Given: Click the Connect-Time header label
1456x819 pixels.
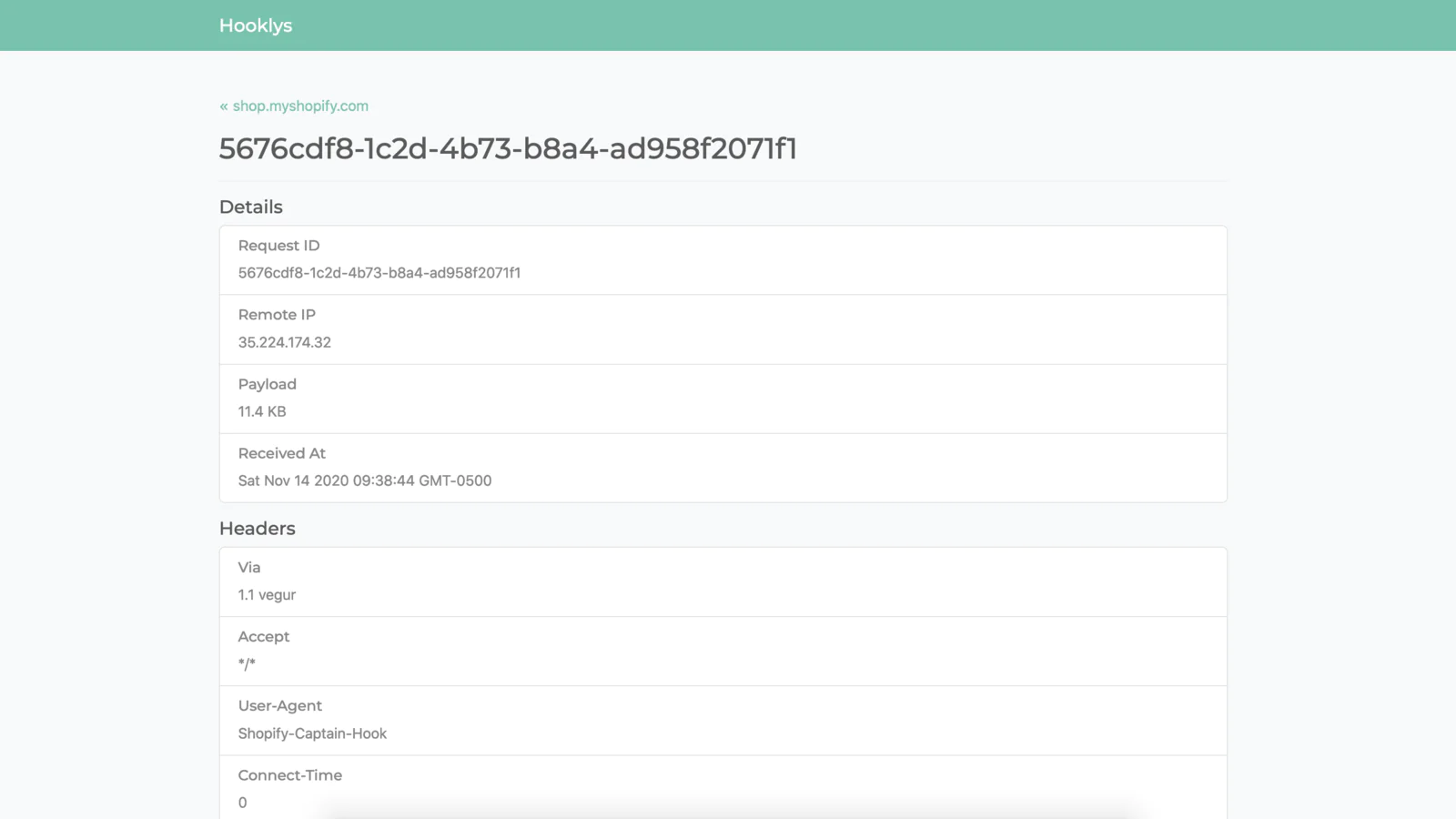Looking at the screenshot, I should coord(289,775).
